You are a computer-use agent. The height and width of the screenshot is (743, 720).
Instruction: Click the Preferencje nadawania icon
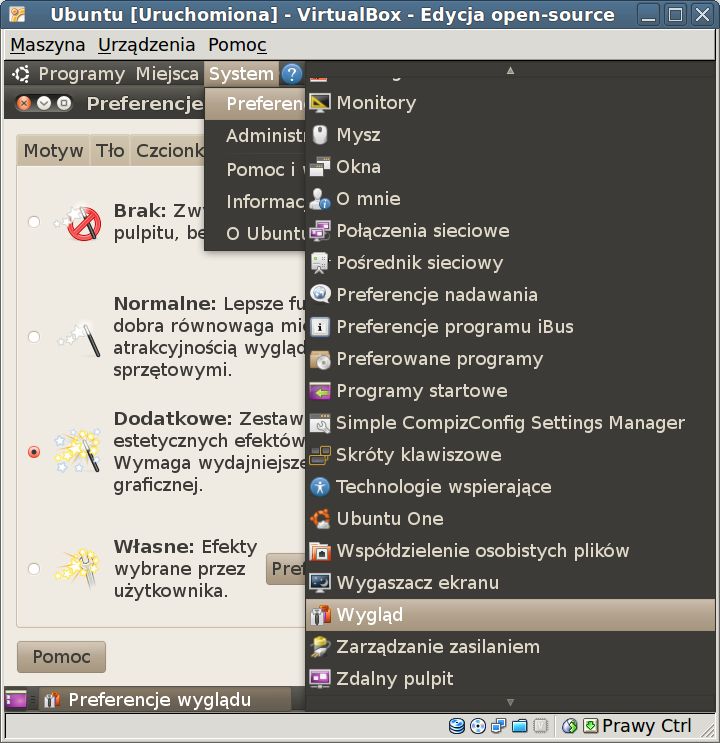(320, 295)
